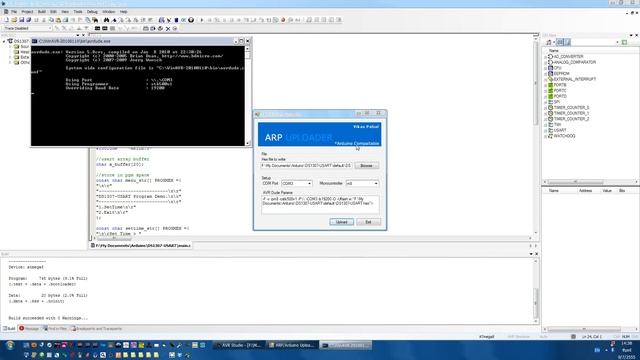Screen dimensions: 640x360
Task: Switch to Message output tab
Action: coord(29,329)
